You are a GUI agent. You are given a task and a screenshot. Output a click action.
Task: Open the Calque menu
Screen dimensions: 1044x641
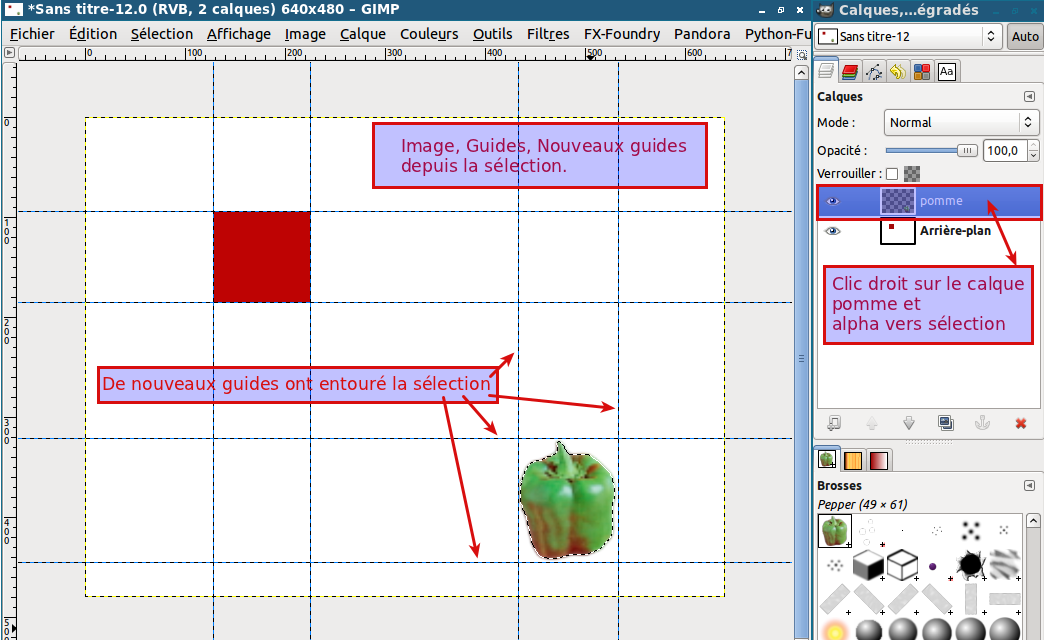coord(362,34)
